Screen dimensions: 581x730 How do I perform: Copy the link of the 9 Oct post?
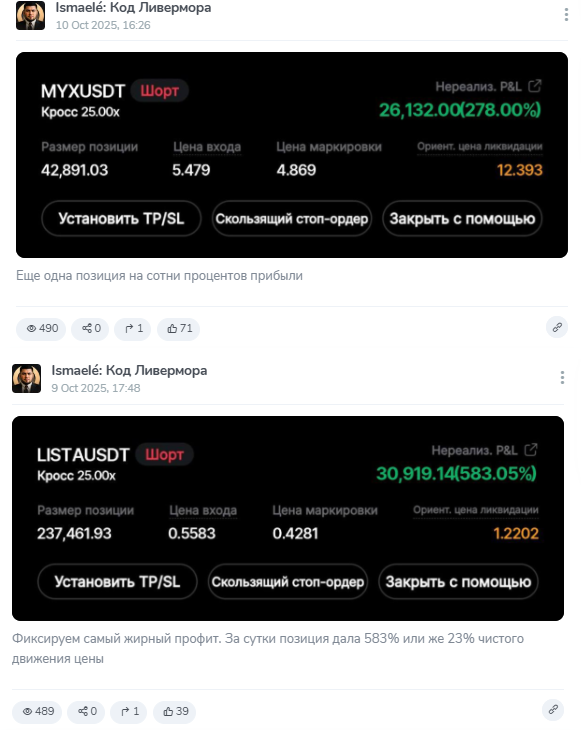pyautogui.click(x=553, y=710)
